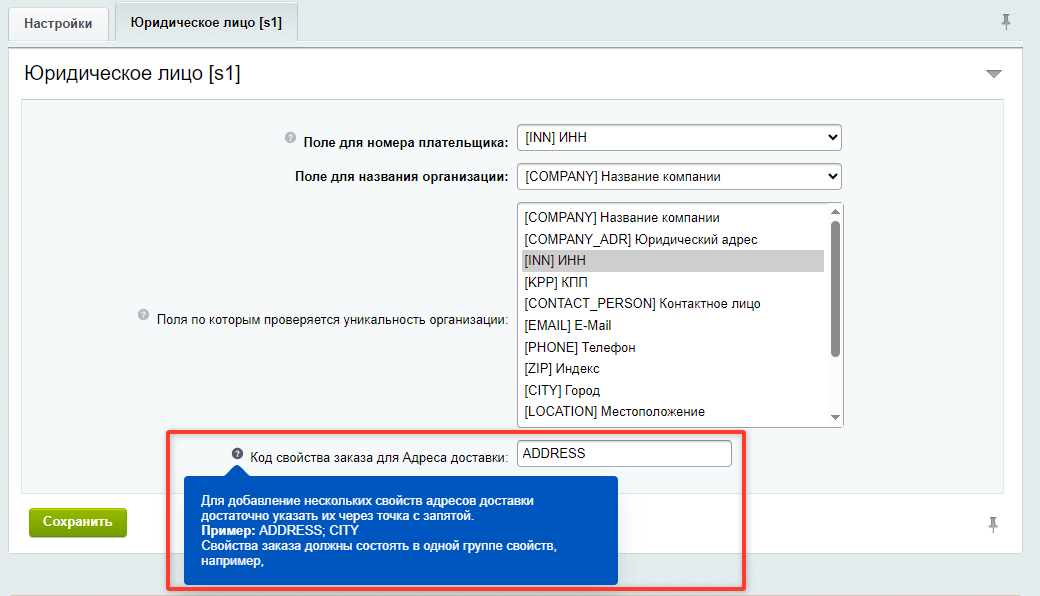Select [CITY] Город in the list
This screenshot has width=1040, height=596.
[673, 390]
